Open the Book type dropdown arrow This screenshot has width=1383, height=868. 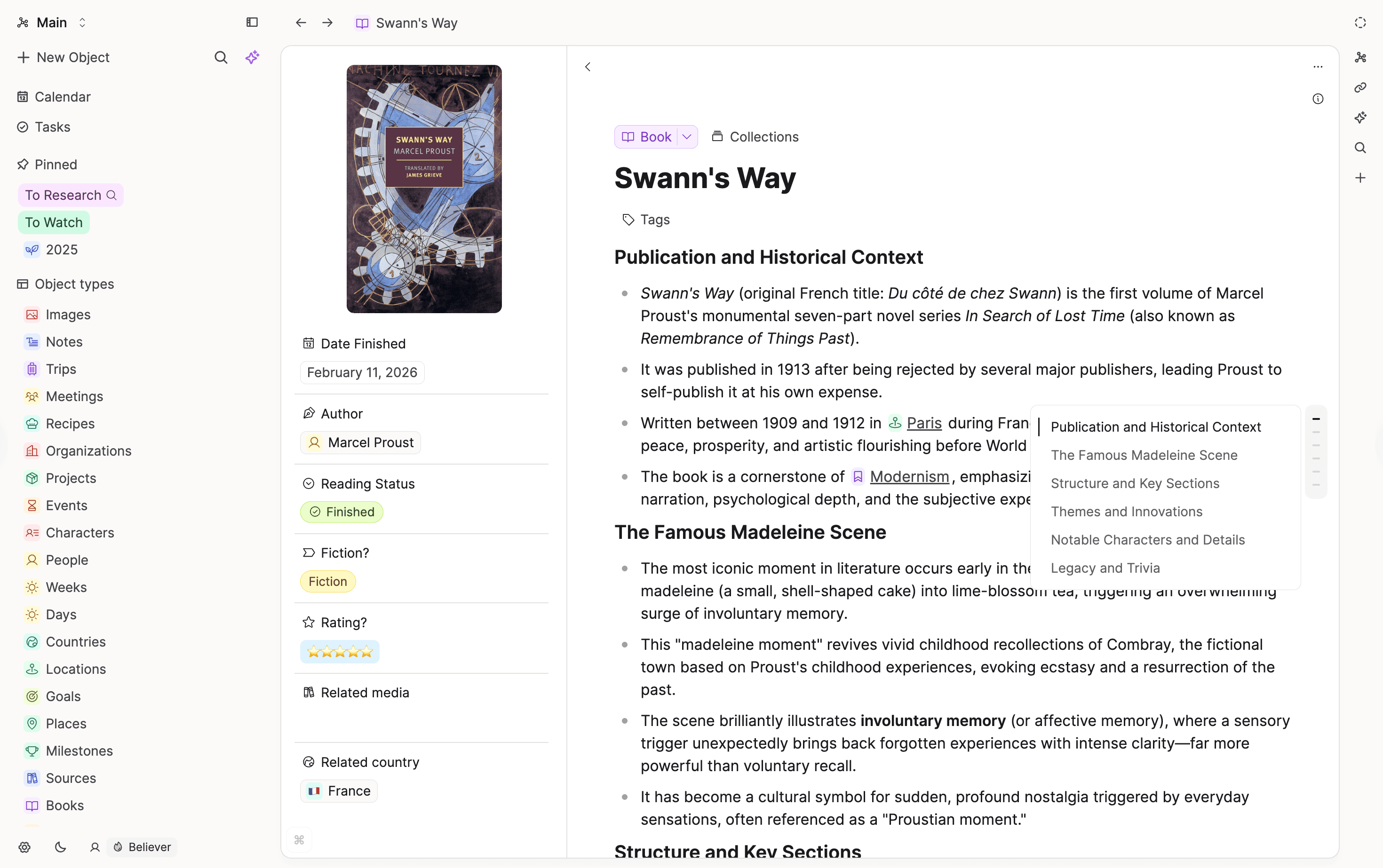coord(687,137)
